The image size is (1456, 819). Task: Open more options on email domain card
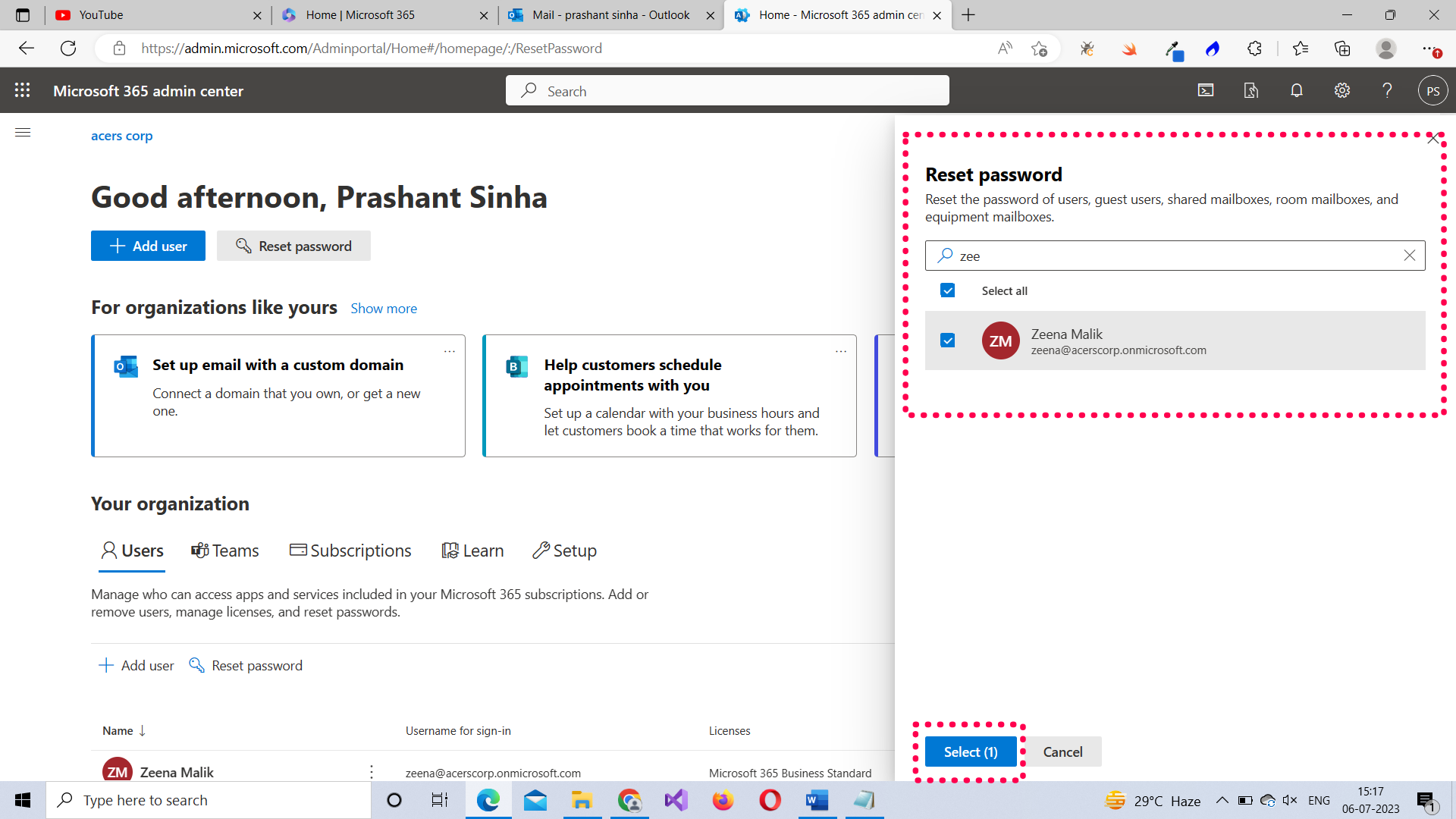pyautogui.click(x=450, y=351)
